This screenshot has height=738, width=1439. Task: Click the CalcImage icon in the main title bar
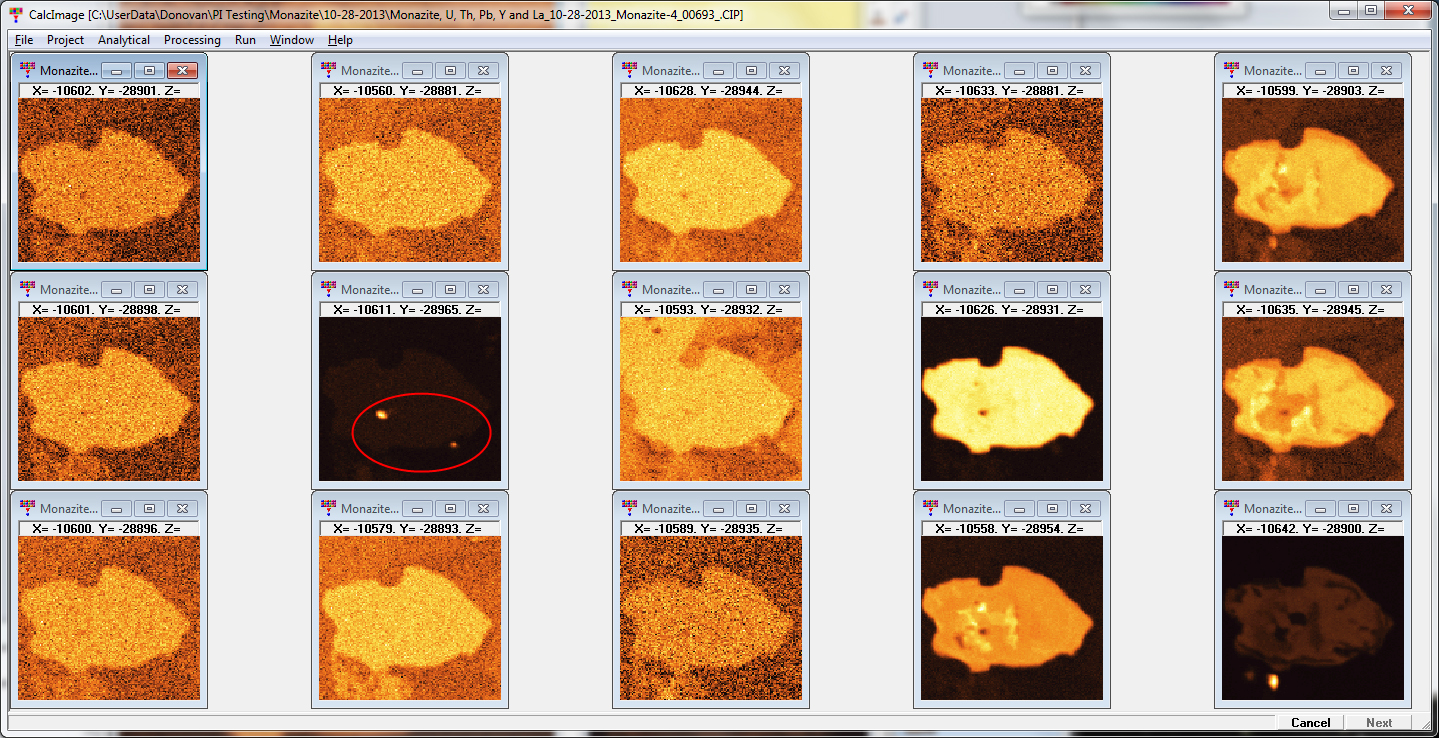coord(14,15)
